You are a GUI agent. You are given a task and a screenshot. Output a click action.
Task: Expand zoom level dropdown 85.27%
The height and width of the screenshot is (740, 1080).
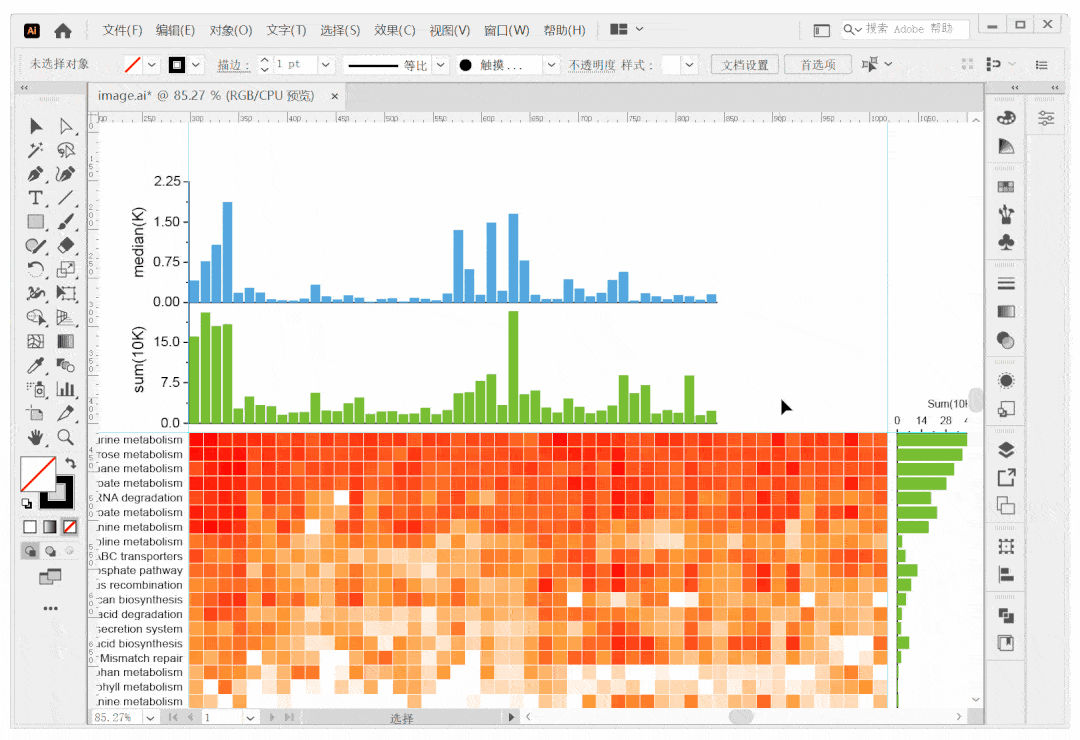click(x=150, y=717)
